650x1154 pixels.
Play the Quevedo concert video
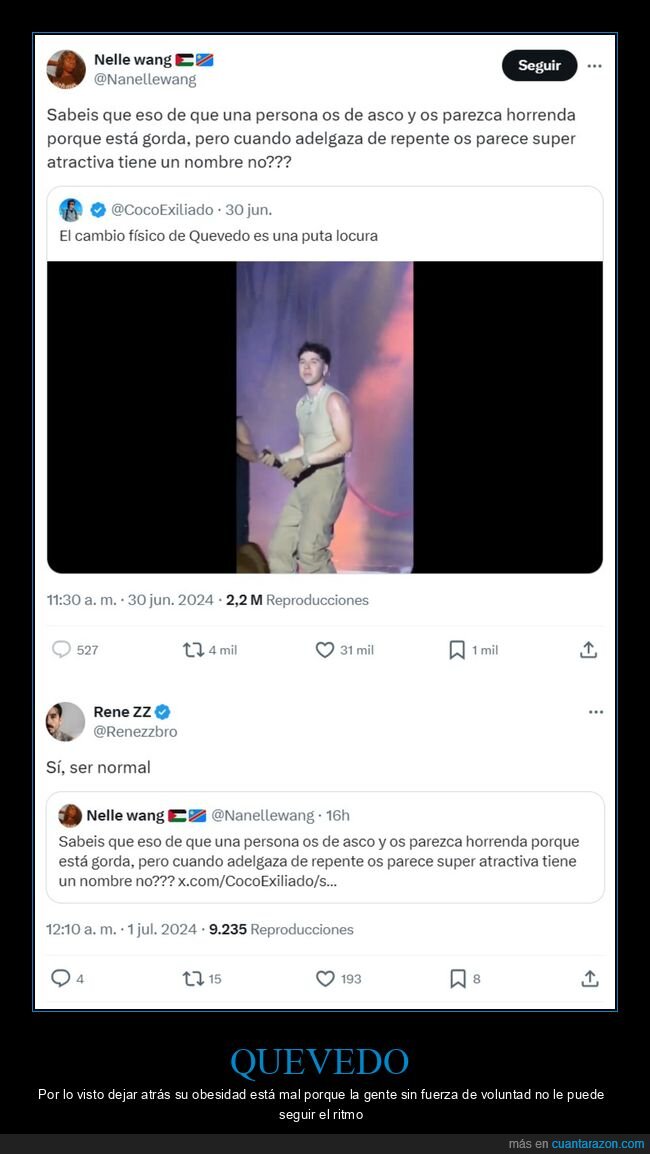[325, 417]
